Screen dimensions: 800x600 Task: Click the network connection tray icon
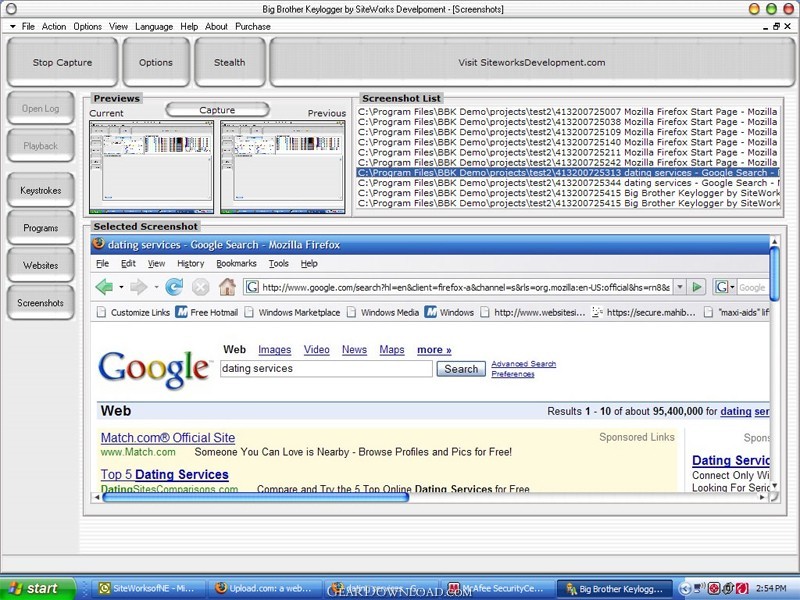(x=701, y=588)
